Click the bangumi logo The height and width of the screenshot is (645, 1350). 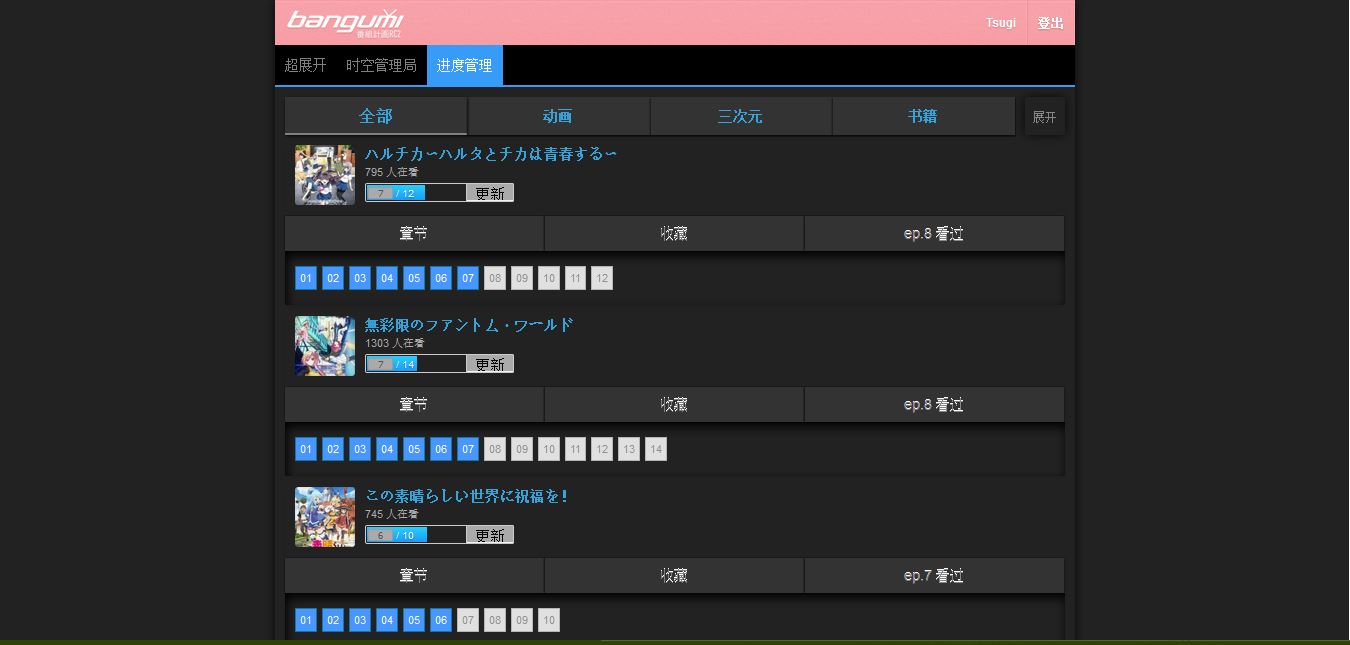tap(343, 21)
